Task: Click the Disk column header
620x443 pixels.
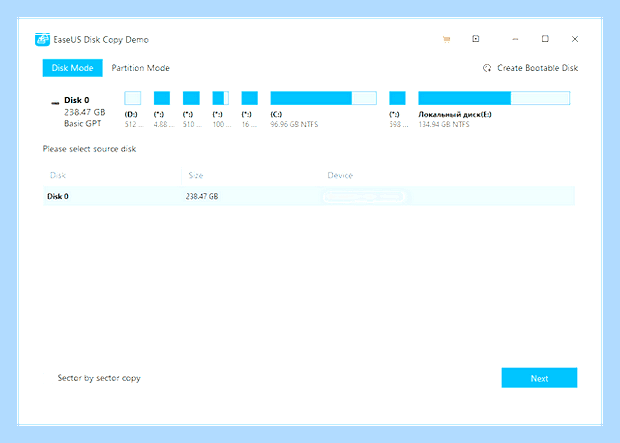Action: (58, 176)
